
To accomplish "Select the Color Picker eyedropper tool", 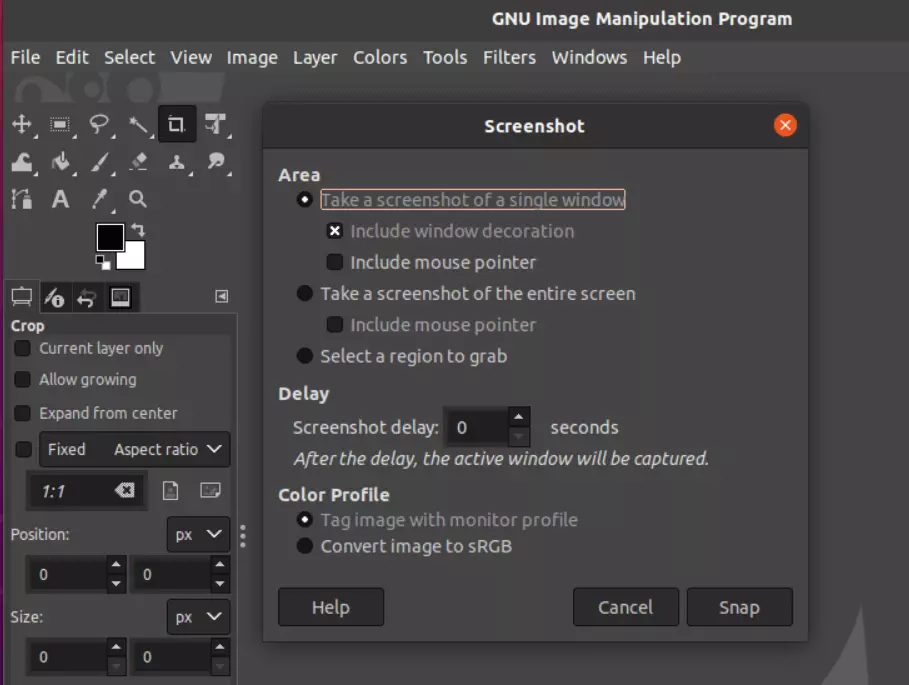I will [x=100, y=199].
